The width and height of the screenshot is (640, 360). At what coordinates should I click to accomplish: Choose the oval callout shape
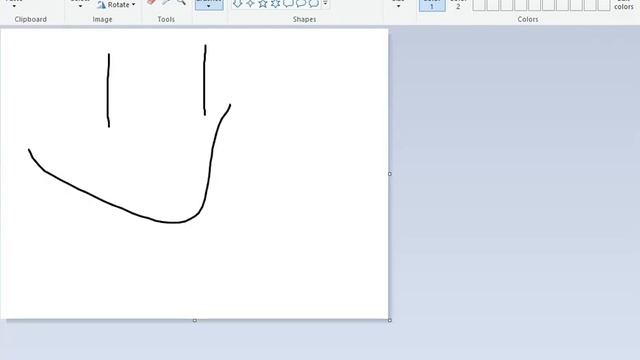point(301,3)
